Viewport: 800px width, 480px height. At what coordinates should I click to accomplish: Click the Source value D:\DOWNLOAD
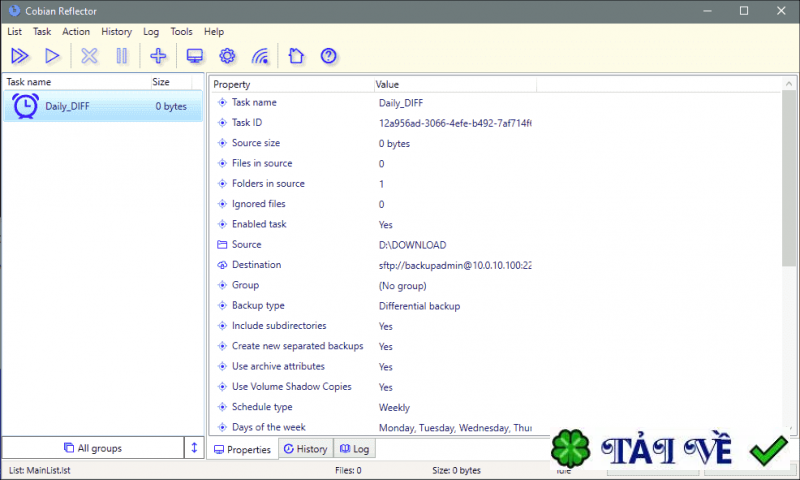coord(412,245)
